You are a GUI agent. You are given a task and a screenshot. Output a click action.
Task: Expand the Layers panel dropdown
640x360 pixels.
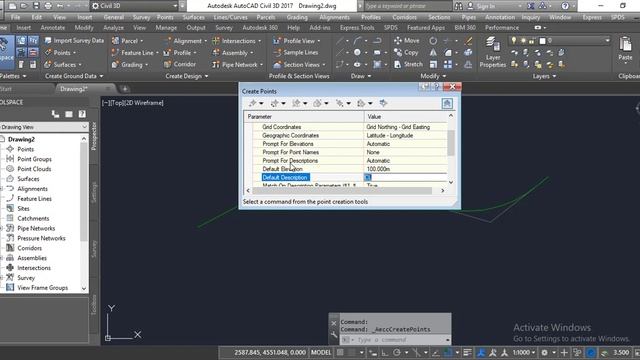(544, 76)
